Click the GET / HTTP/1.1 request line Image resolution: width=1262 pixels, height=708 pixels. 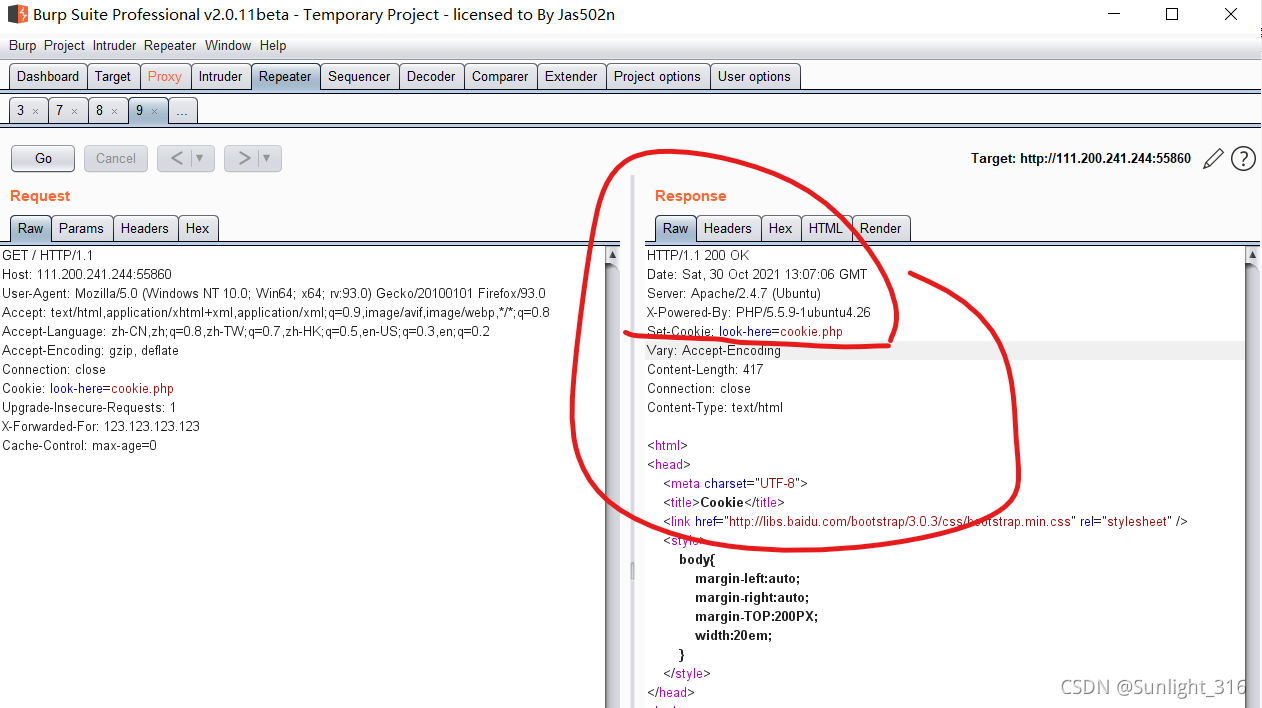point(47,255)
